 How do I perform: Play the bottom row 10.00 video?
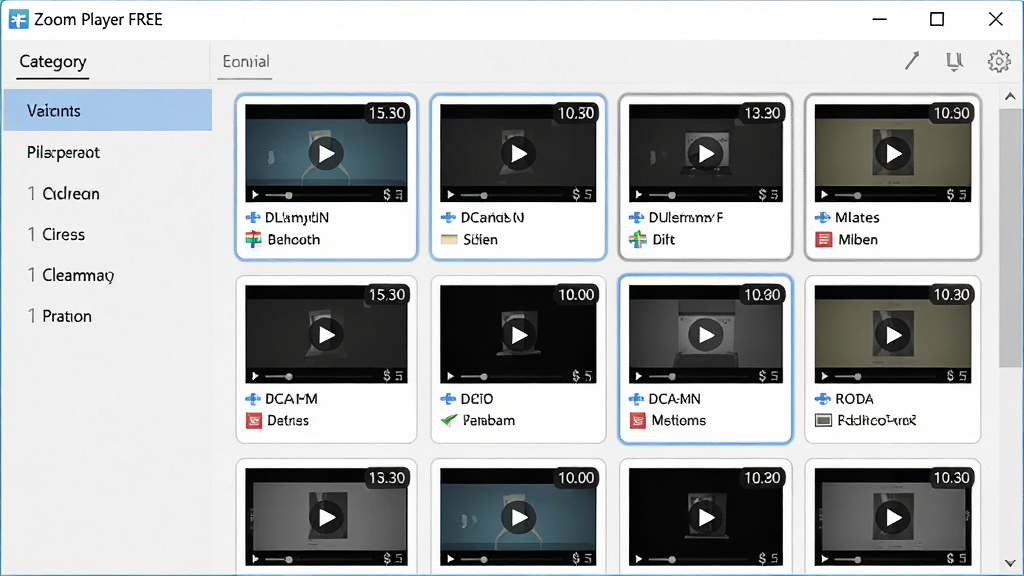pyautogui.click(x=519, y=517)
